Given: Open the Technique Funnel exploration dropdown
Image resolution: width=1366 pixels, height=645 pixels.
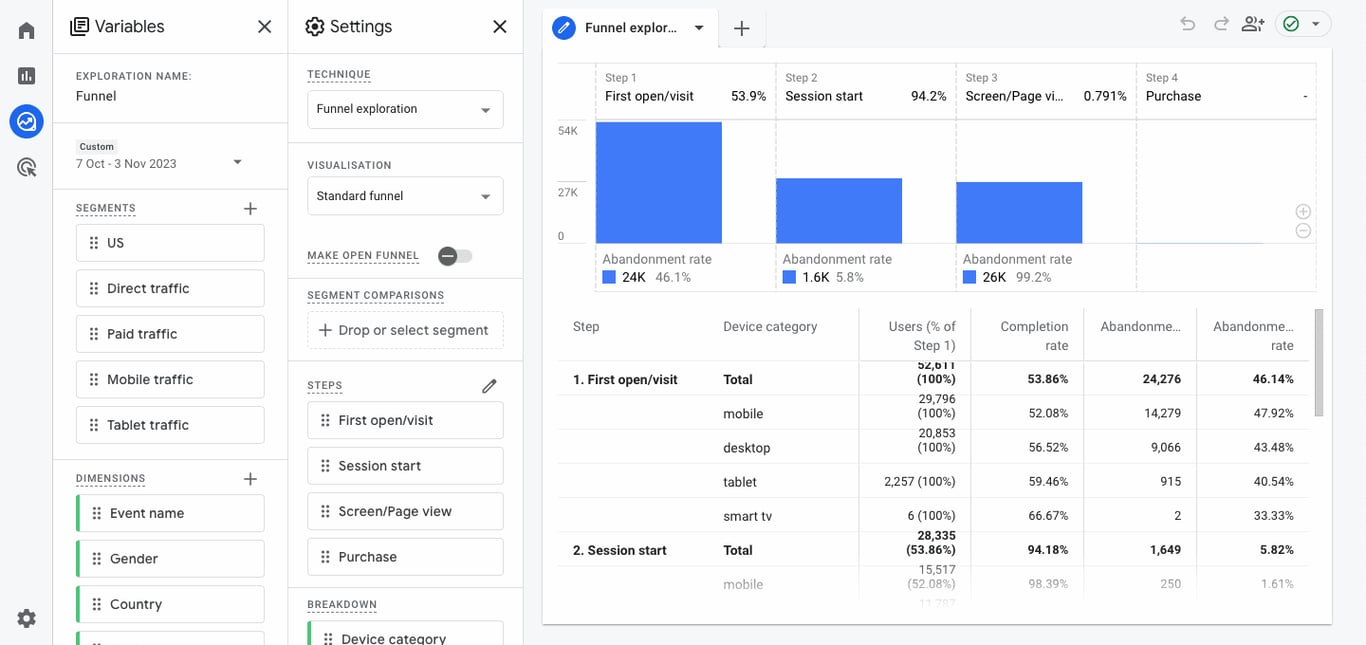Looking at the screenshot, I should (405, 109).
